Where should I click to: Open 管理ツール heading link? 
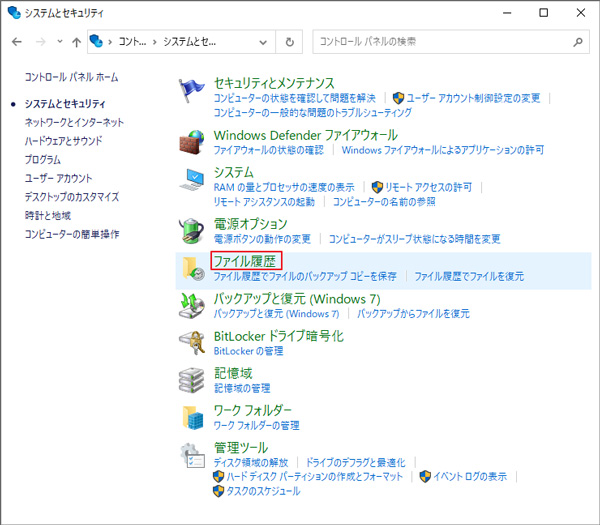(x=241, y=448)
